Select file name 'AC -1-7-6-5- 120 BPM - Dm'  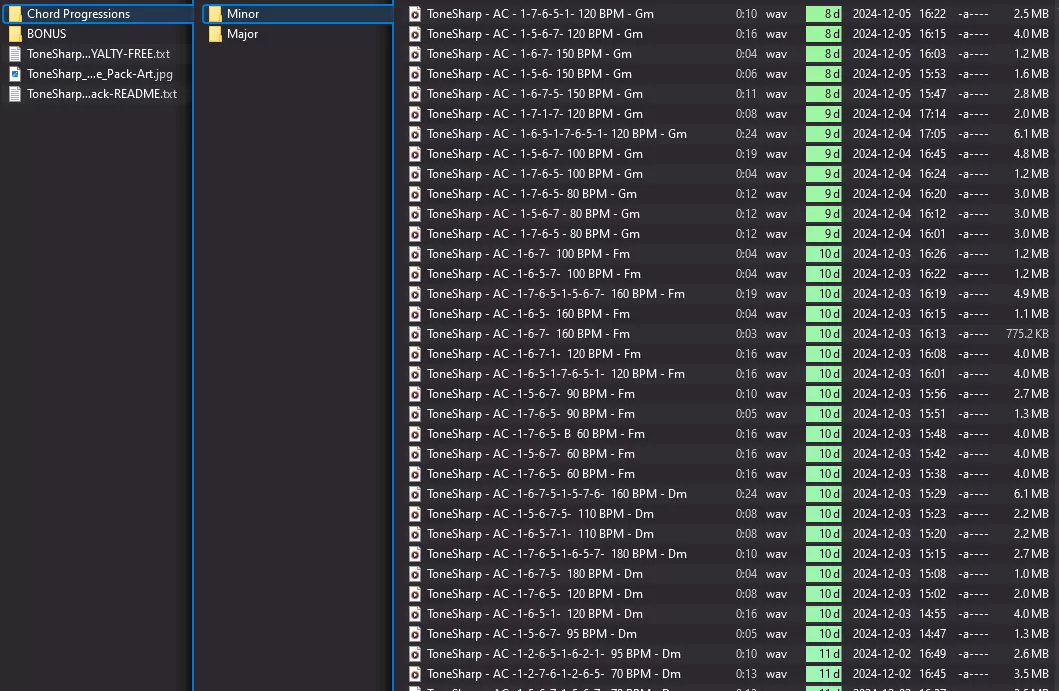[x=535, y=594]
